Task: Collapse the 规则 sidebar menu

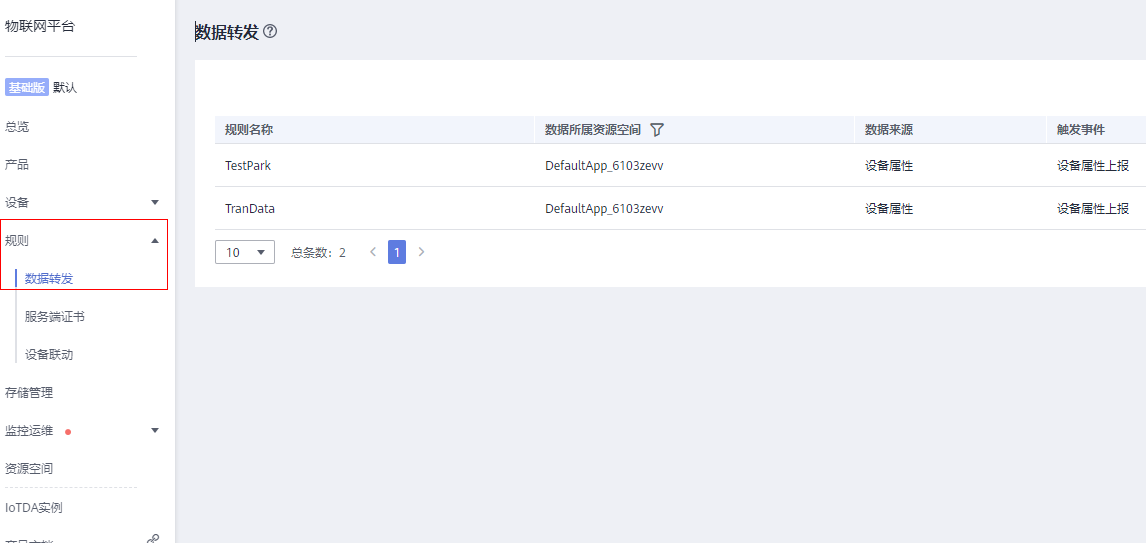Action: 154,240
